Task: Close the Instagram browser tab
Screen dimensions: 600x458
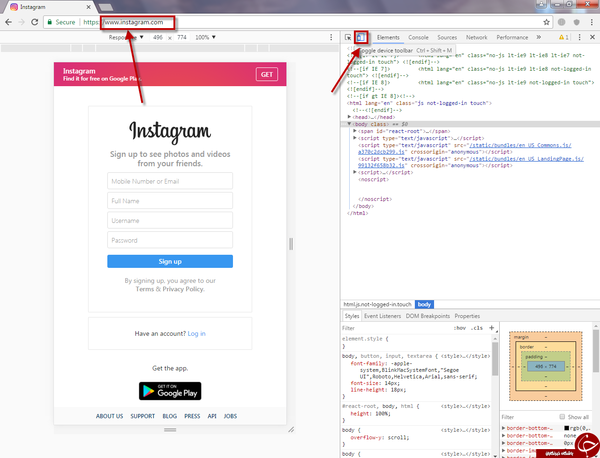Action: click(x=88, y=7)
